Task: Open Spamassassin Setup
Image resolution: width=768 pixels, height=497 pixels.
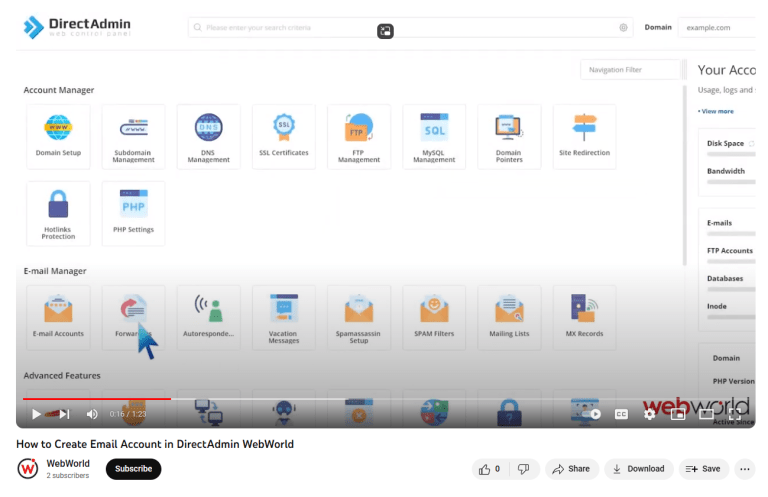Action: [359, 318]
